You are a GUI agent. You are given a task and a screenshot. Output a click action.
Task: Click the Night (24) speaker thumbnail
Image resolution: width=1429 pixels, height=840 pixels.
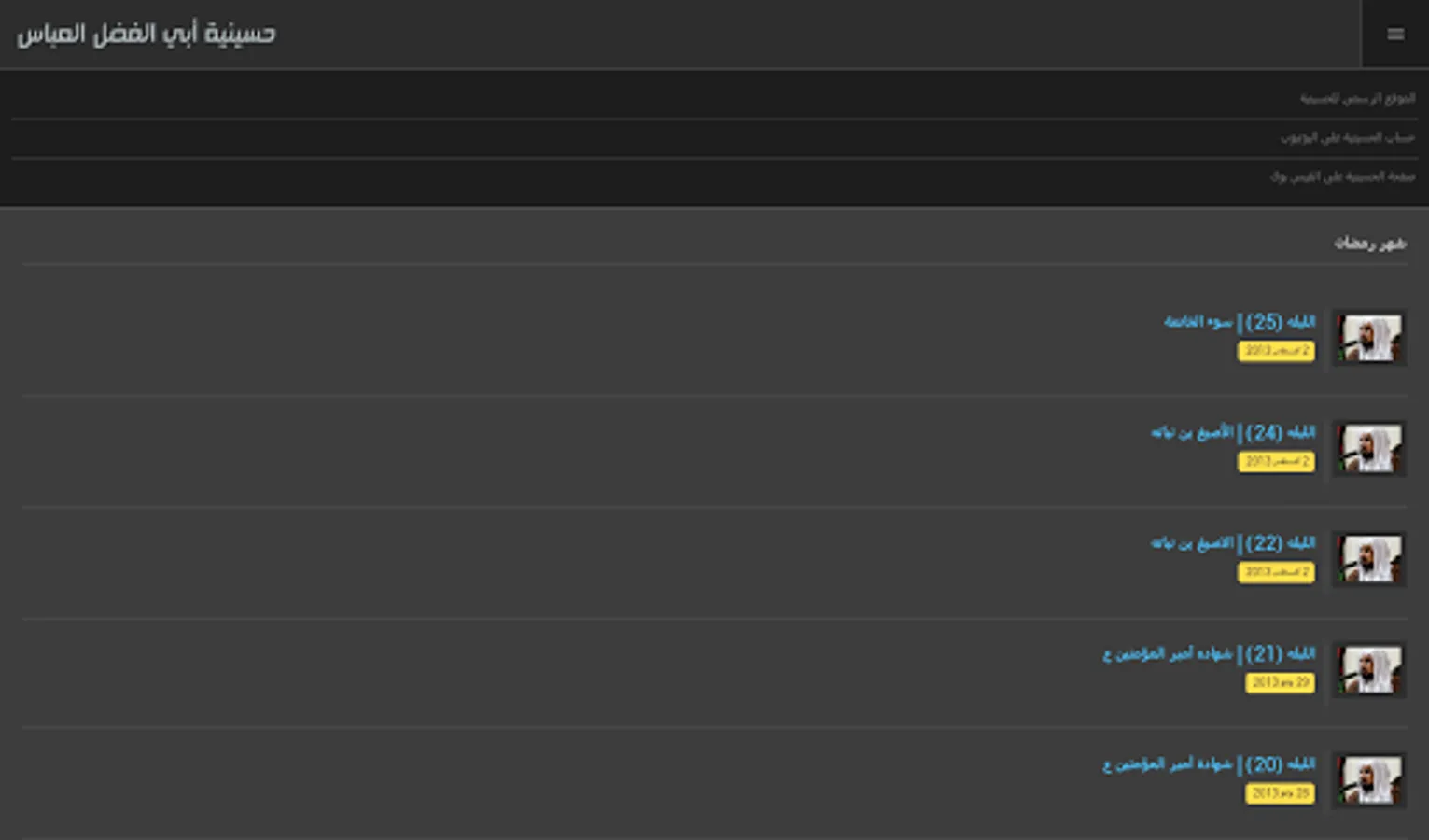pos(1369,448)
